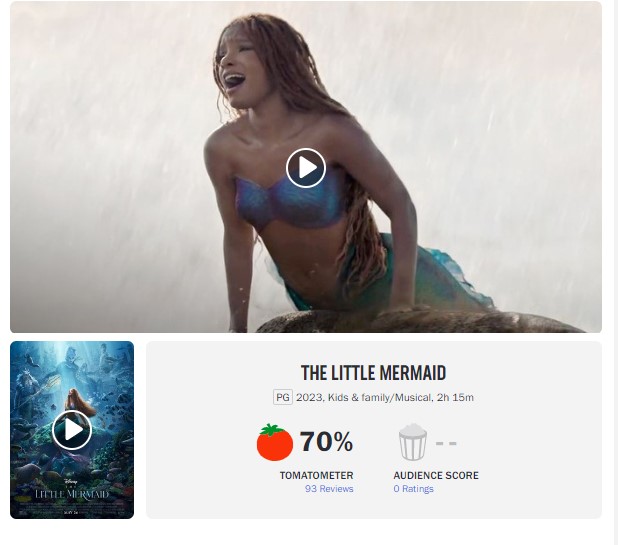Click the PG rating badge
618x545 pixels.
[x=283, y=397]
